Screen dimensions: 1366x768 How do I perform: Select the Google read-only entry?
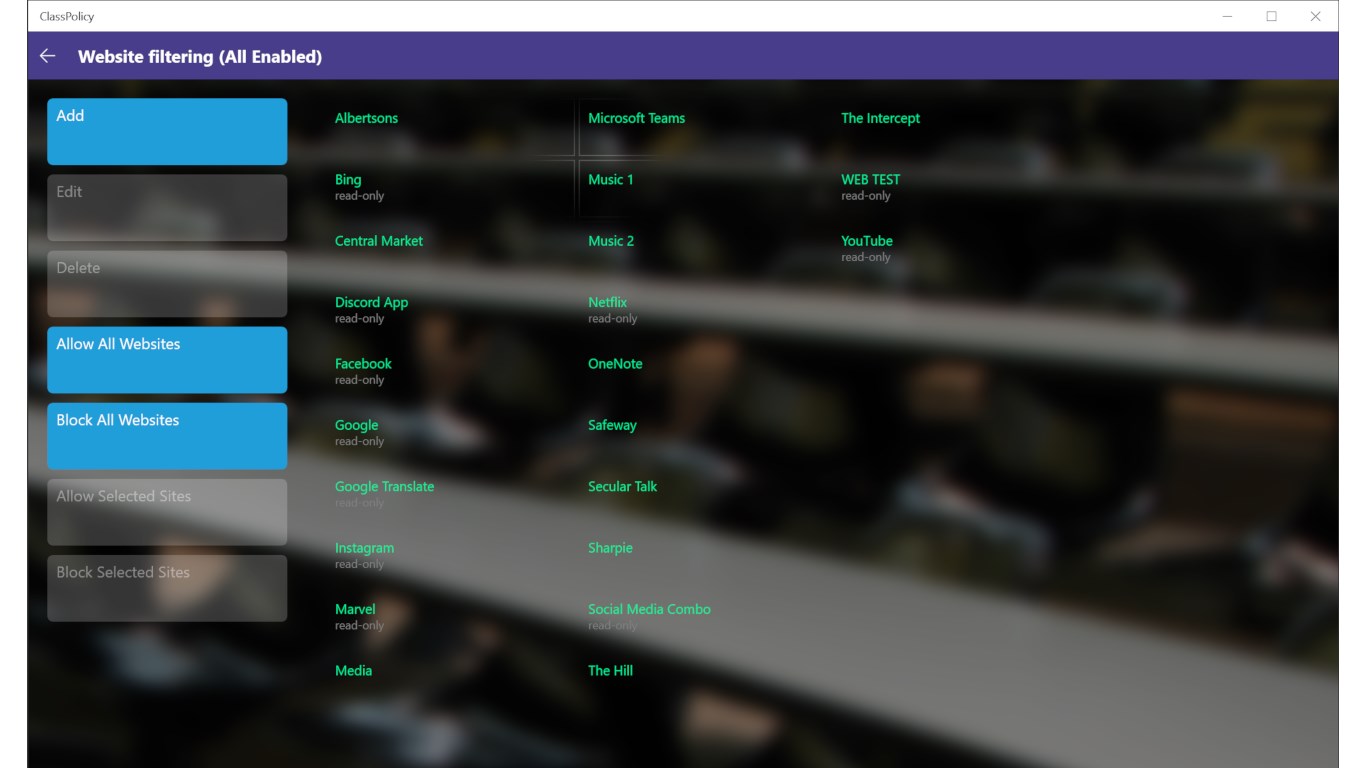tap(359, 432)
